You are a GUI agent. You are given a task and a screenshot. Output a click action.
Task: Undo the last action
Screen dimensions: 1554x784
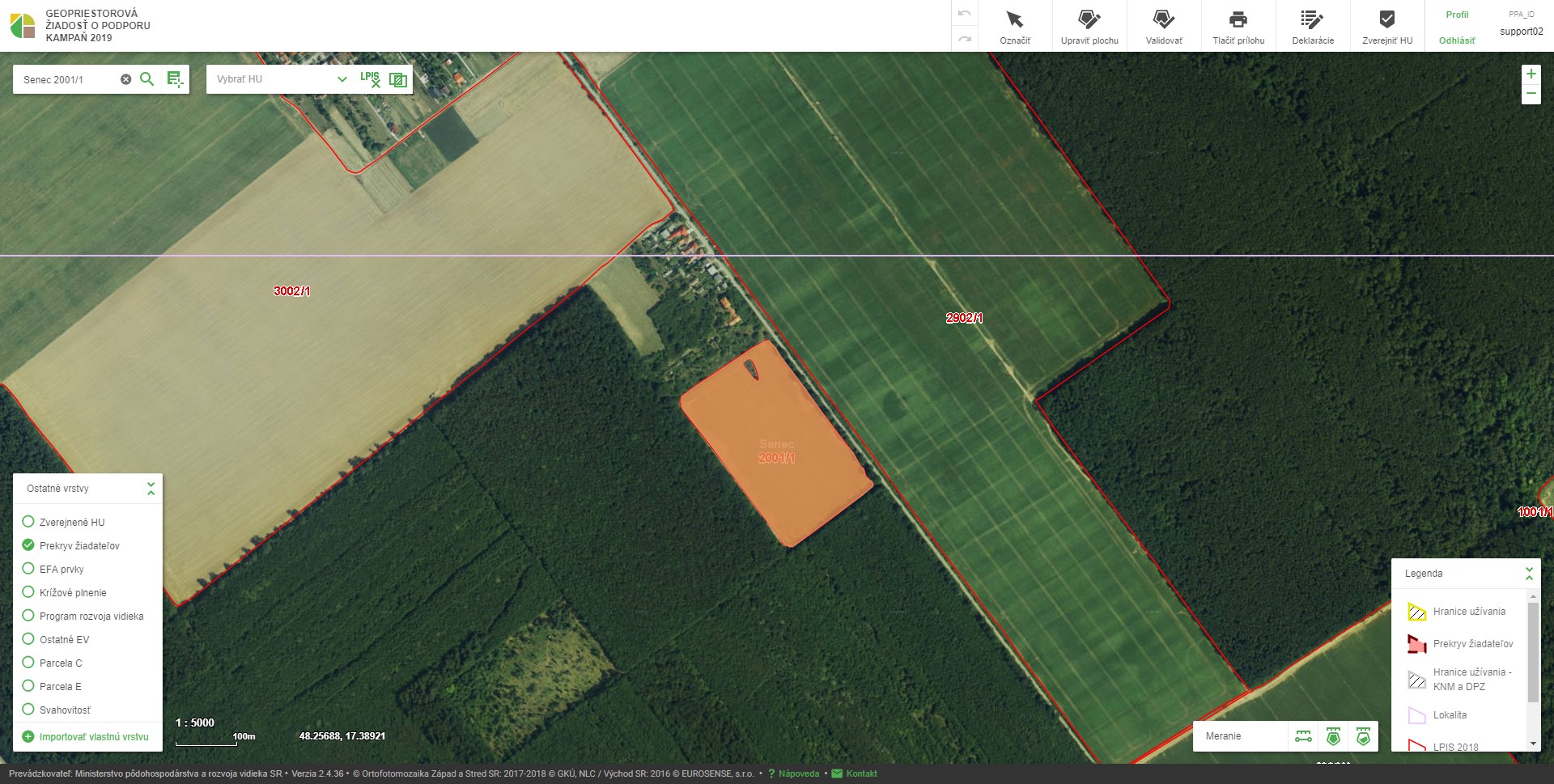pos(964,14)
